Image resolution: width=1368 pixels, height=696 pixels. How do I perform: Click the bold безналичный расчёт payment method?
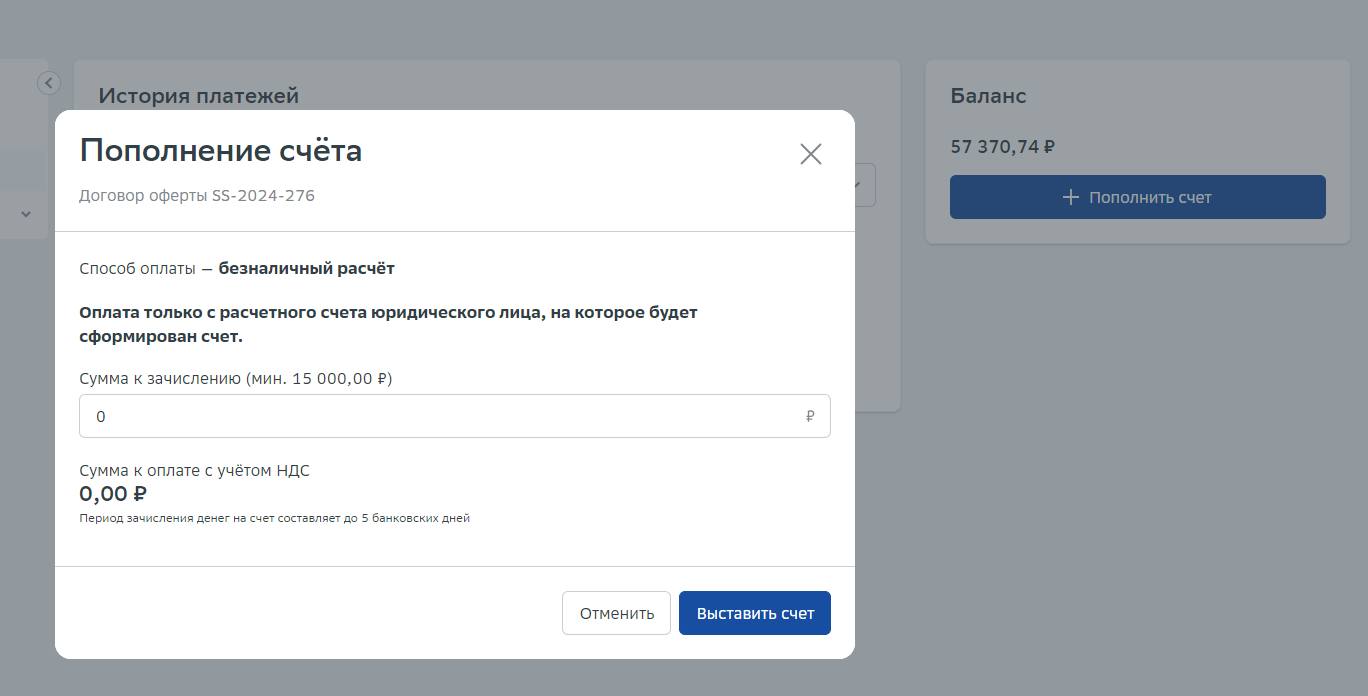pos(307,268)
